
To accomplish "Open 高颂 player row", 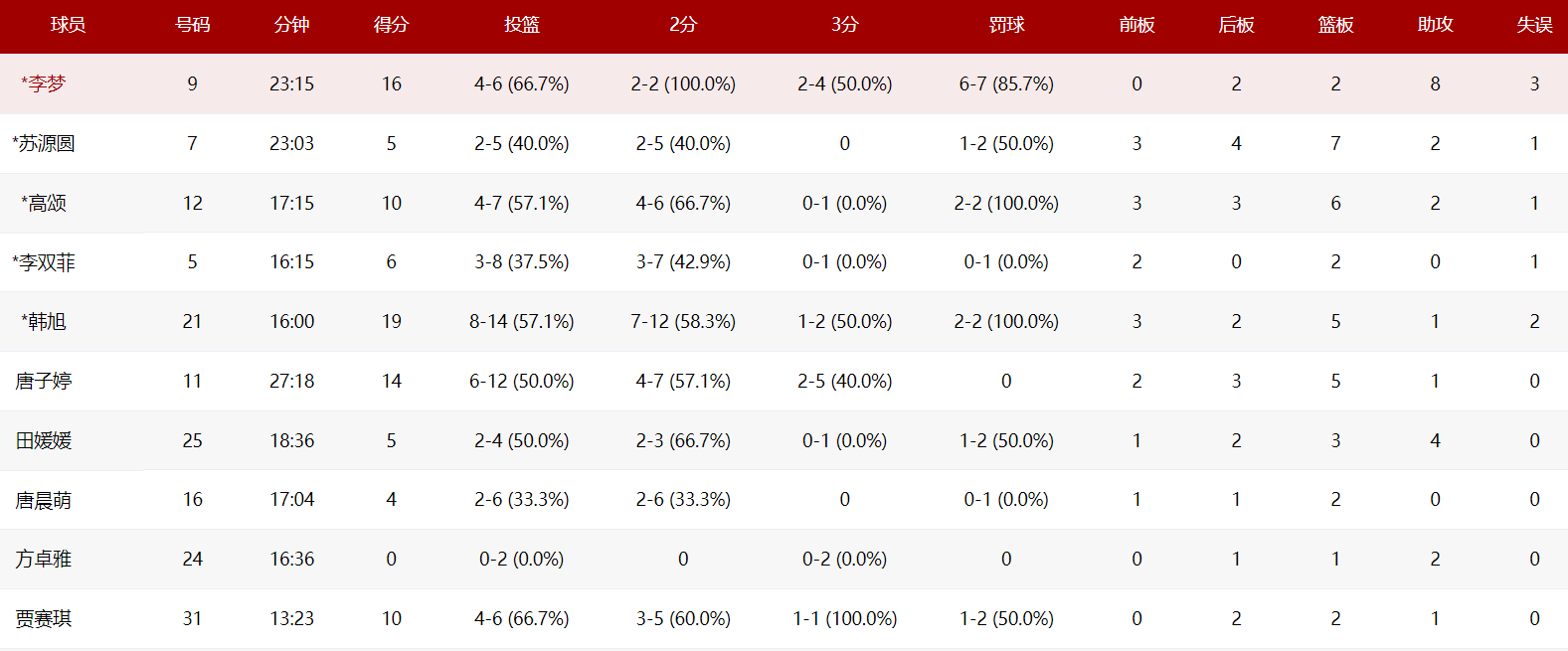I will coord(46,203).
